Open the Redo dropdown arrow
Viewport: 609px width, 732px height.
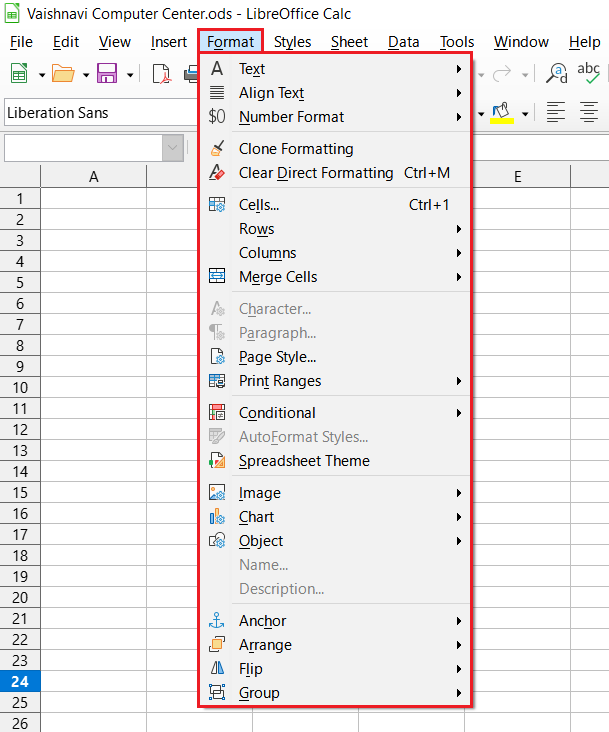point(525,75)
